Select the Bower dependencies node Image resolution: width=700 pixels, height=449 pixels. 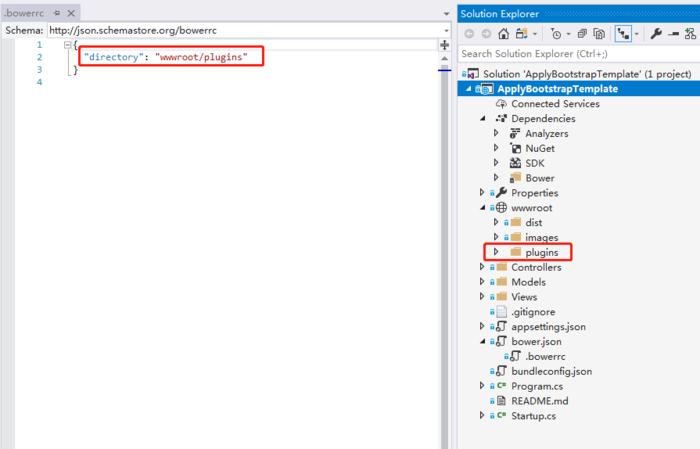pos(540,178)
